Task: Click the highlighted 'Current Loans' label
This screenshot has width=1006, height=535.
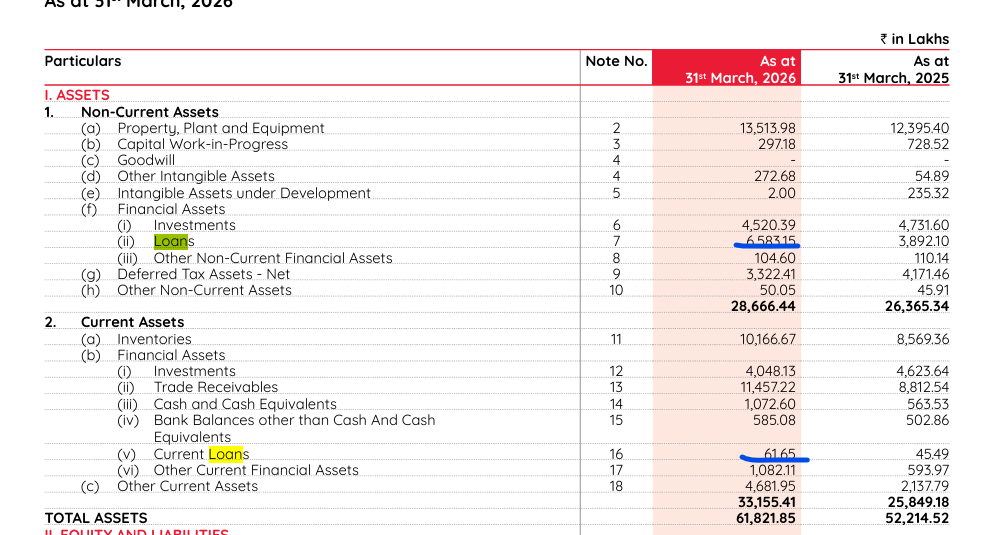Action: pos(201,454)
